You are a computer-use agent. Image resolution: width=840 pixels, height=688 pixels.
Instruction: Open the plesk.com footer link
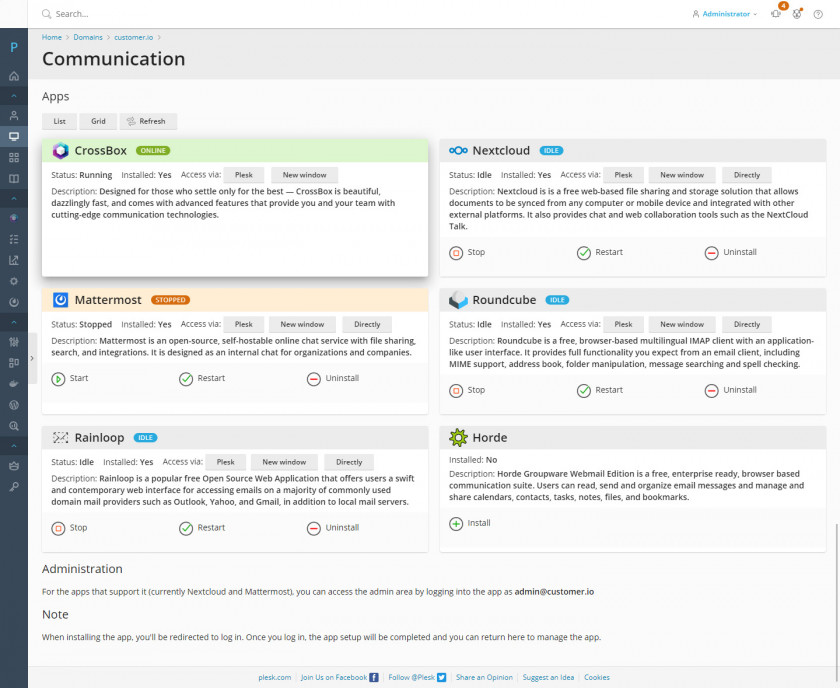click(275, 677)
